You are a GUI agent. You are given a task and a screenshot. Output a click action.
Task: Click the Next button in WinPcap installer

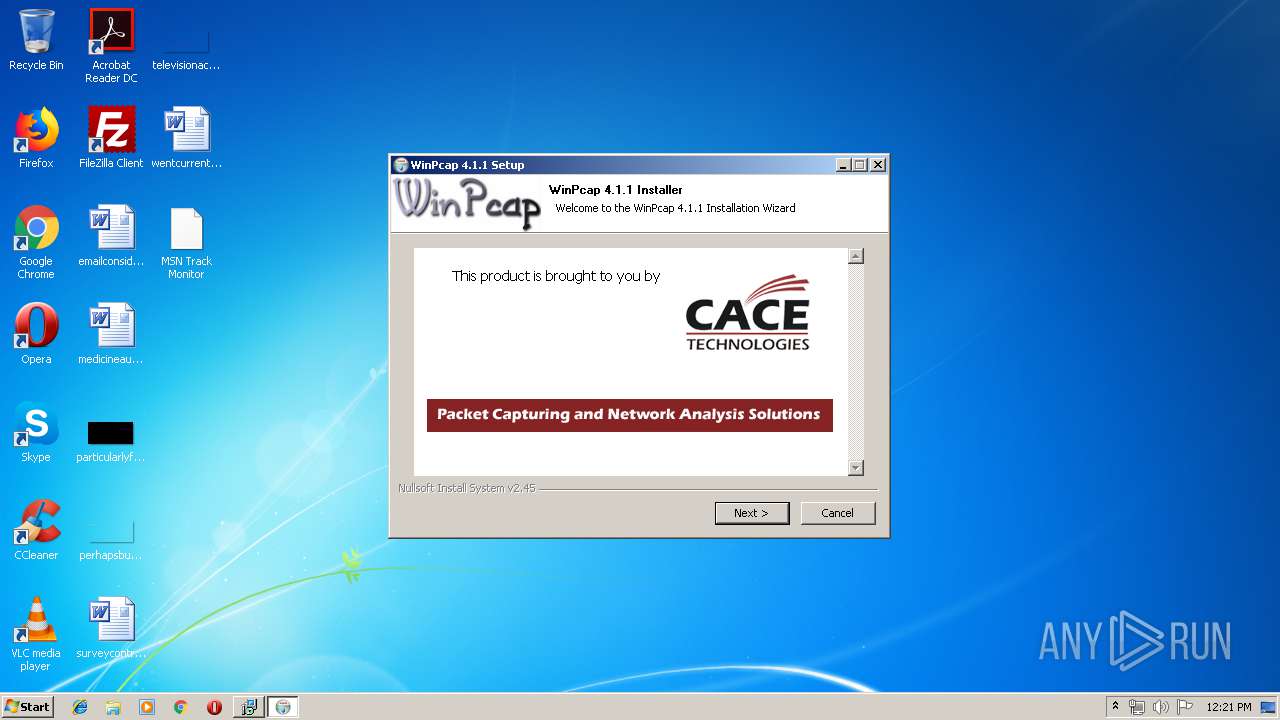(752, 513)
